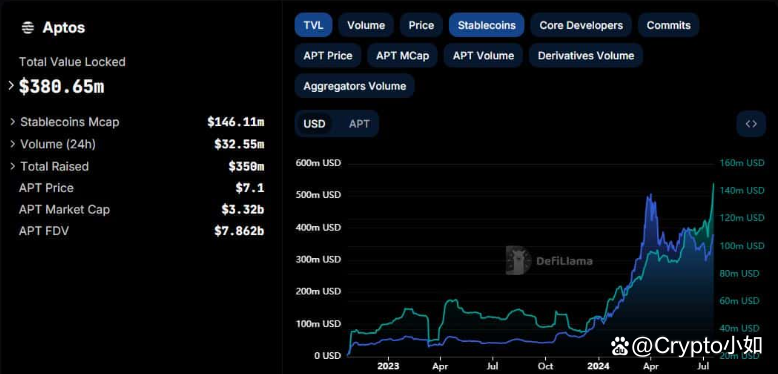Show Commits on the chart

pyautogui.click(x=668, y=25)
